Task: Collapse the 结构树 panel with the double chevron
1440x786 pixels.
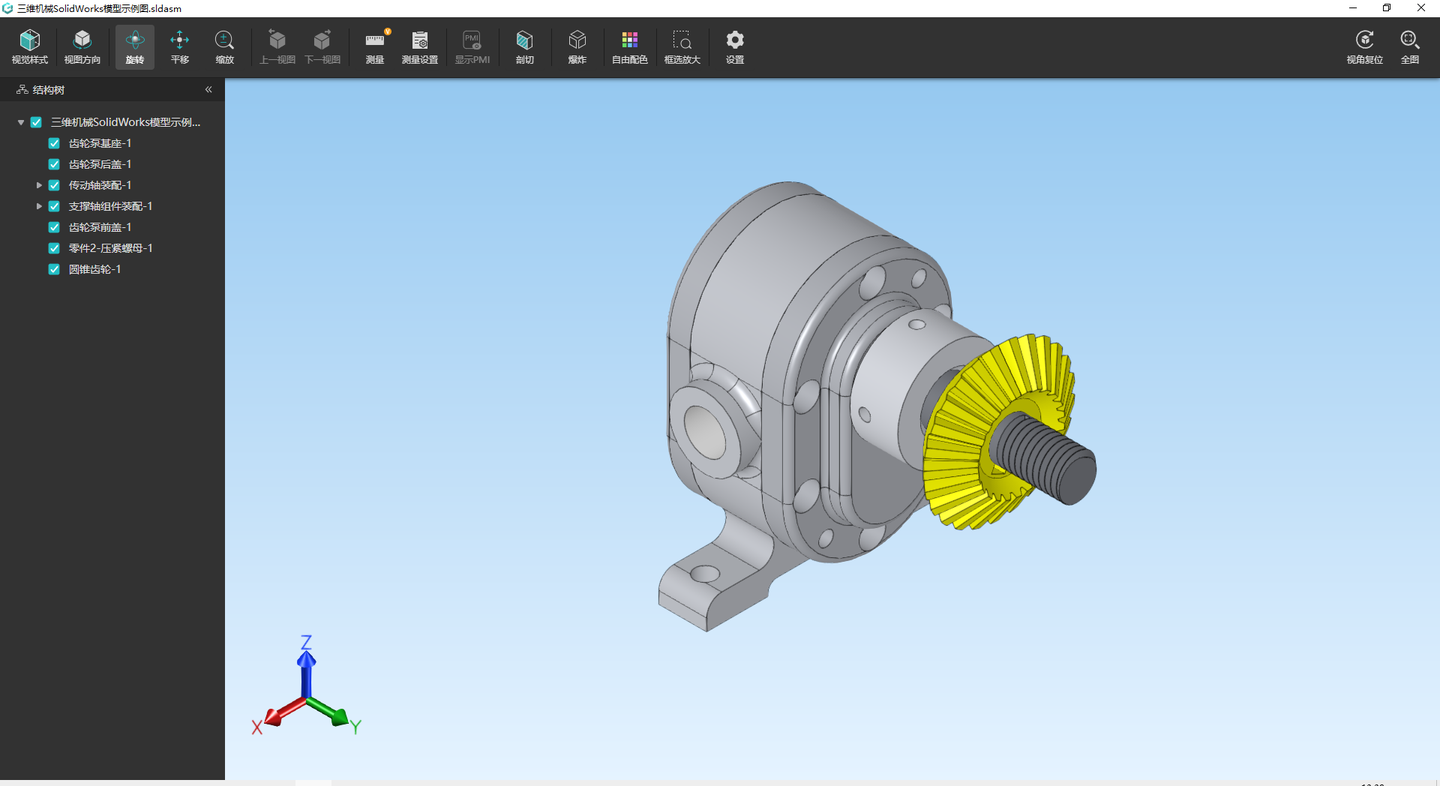Action: [208, 90]
